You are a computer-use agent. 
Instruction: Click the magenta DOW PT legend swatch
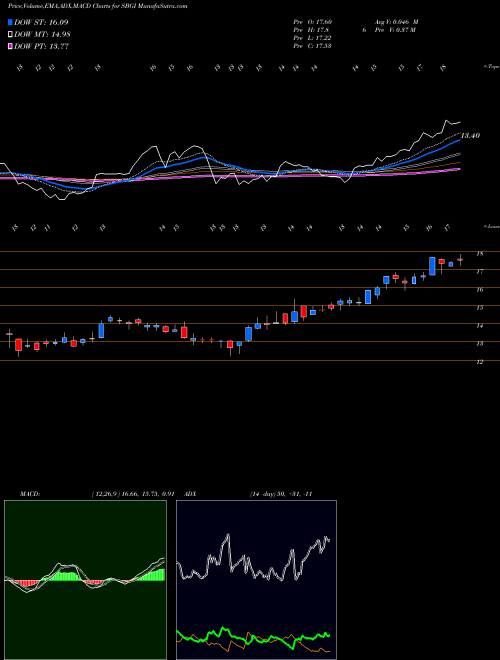pos(11,47)
